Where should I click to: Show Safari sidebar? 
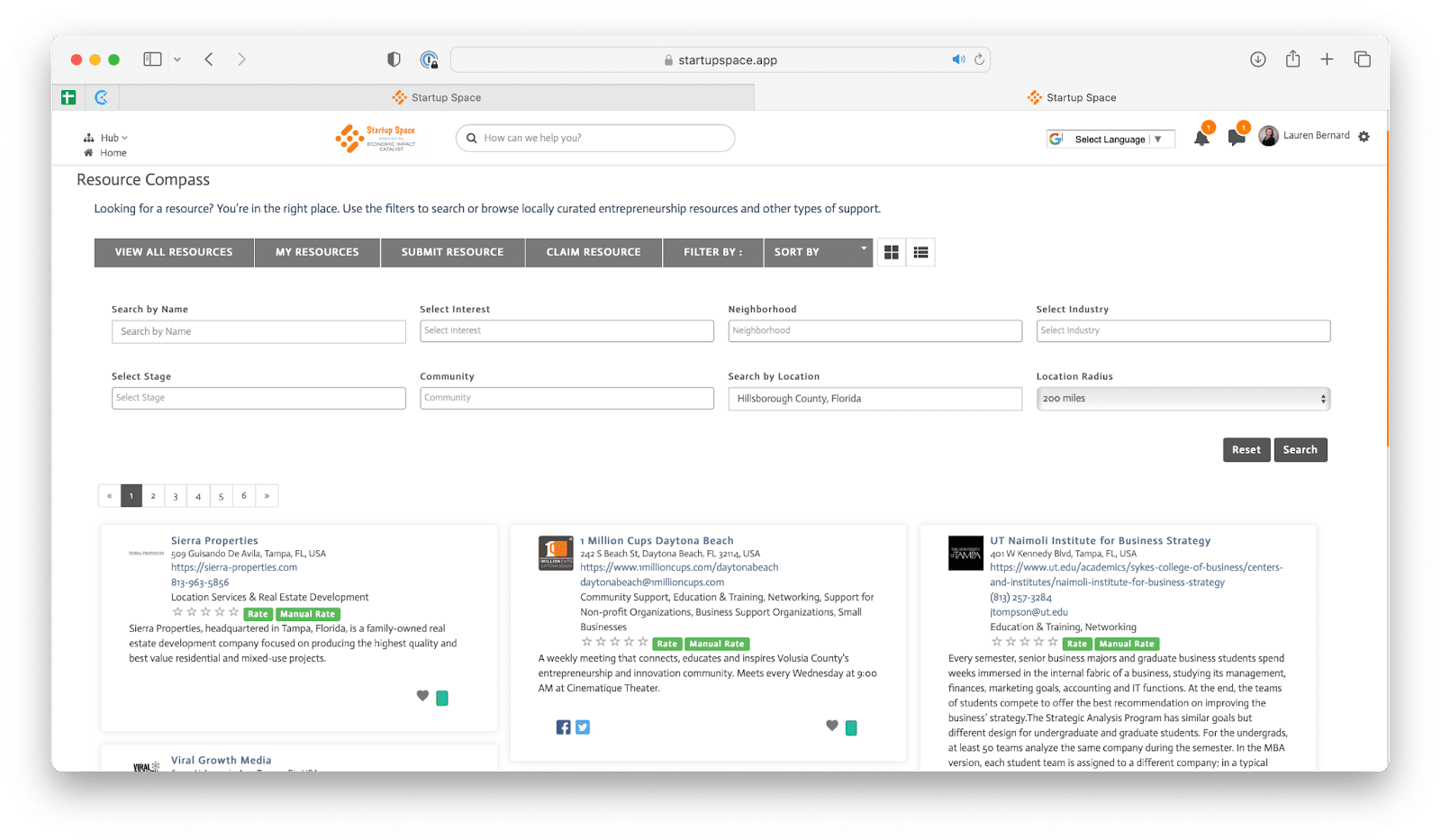[x=152, y=59]
